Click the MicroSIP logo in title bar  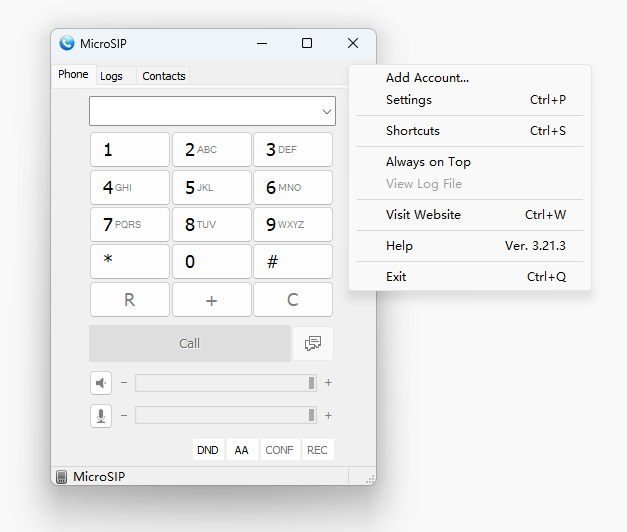(x=67, y=43)
